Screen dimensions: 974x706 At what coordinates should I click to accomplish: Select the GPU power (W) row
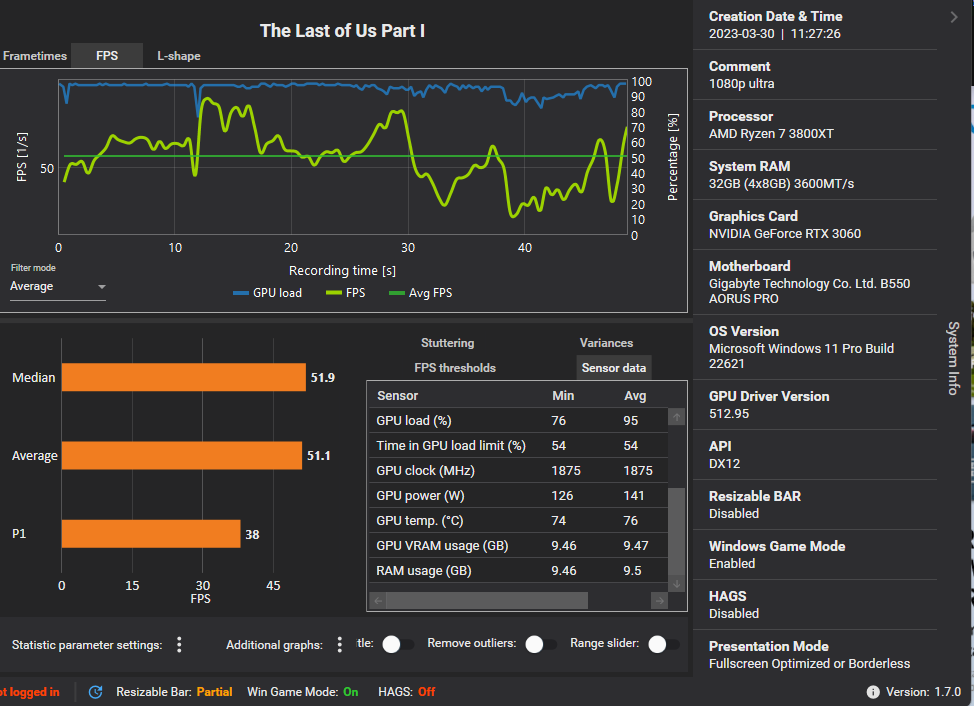pos(518,496)
